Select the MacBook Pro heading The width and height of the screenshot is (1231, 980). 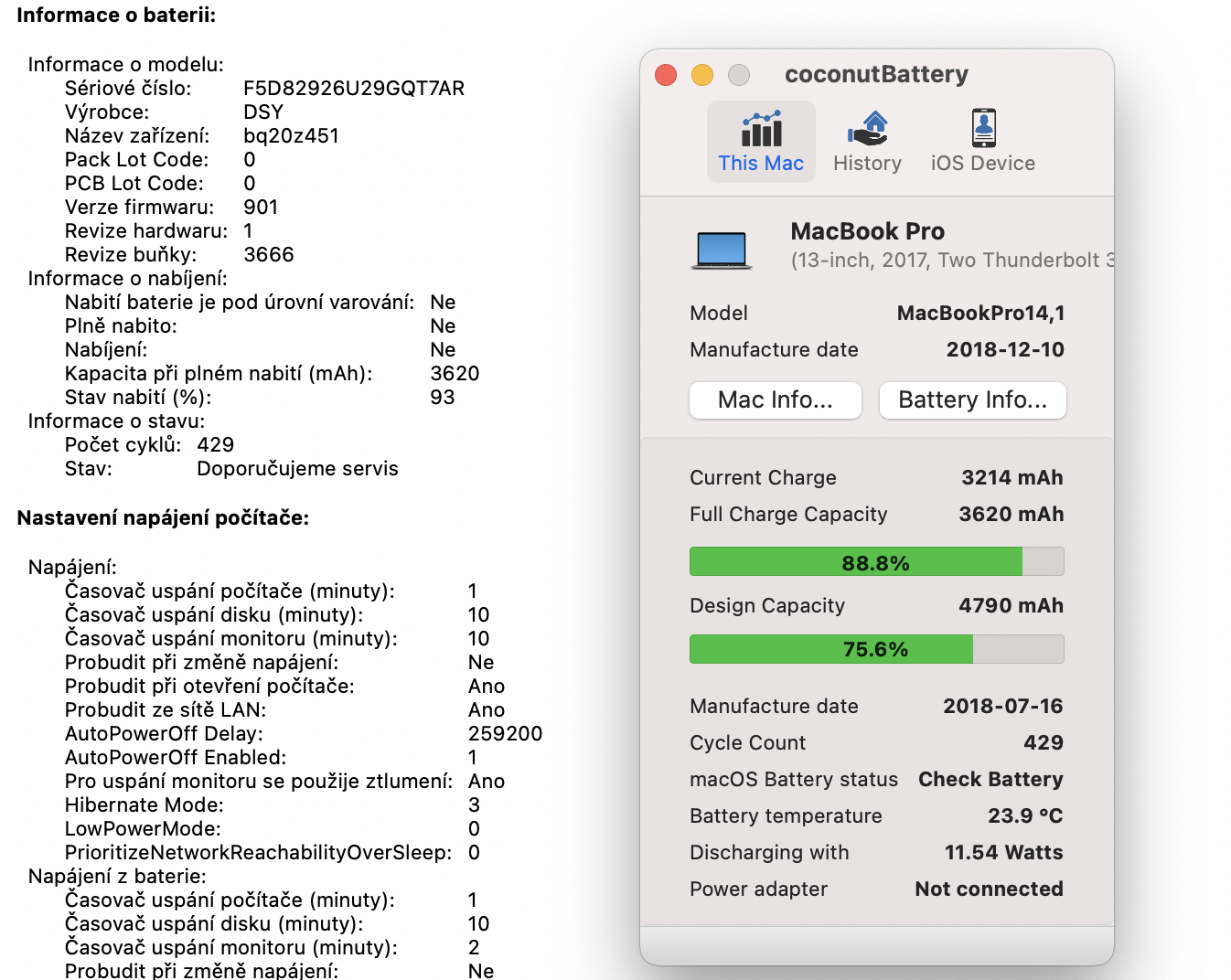click(868, 231)
